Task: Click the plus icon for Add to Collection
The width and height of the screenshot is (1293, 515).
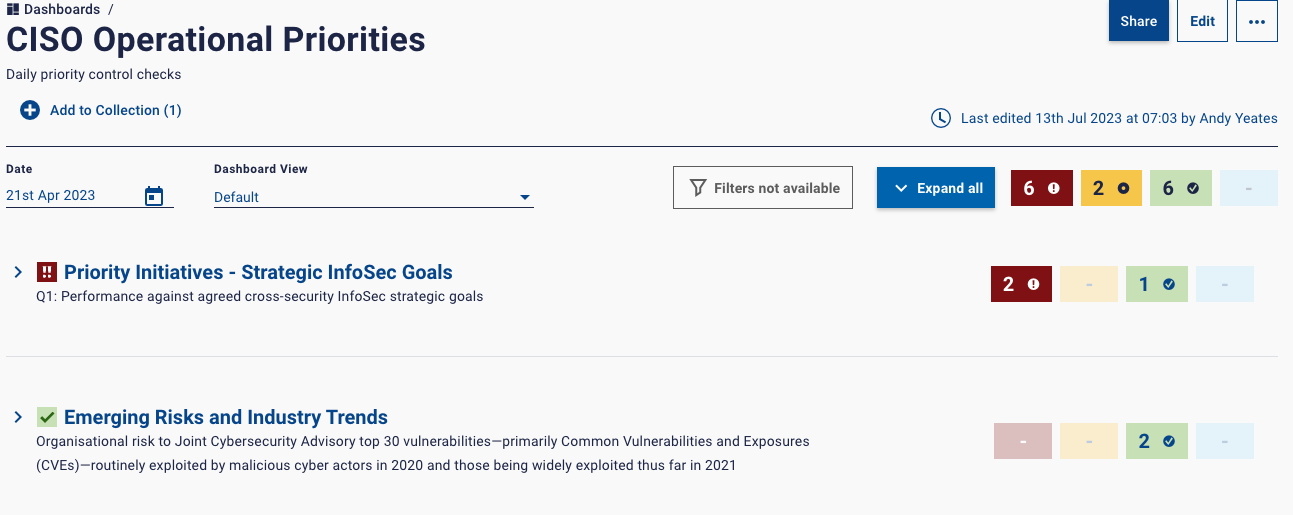Action: click(x=30, y=110)
